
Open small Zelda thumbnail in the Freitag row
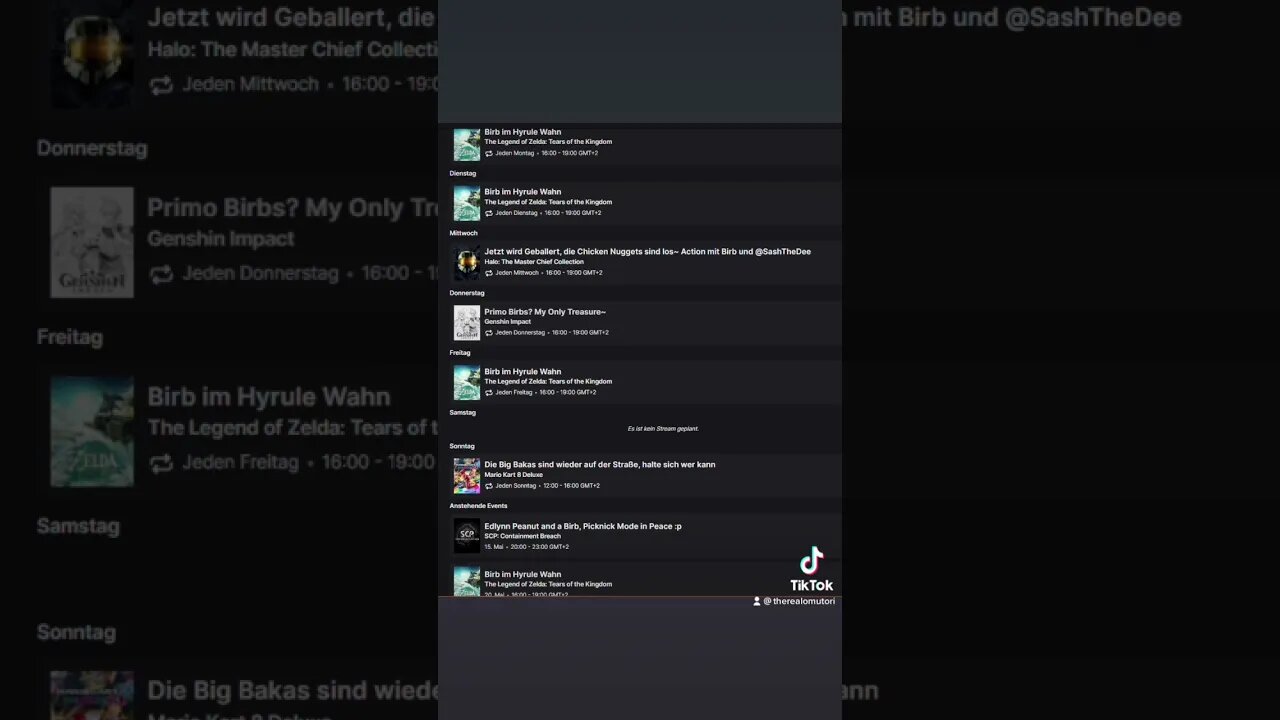click(x=467, y=383)
